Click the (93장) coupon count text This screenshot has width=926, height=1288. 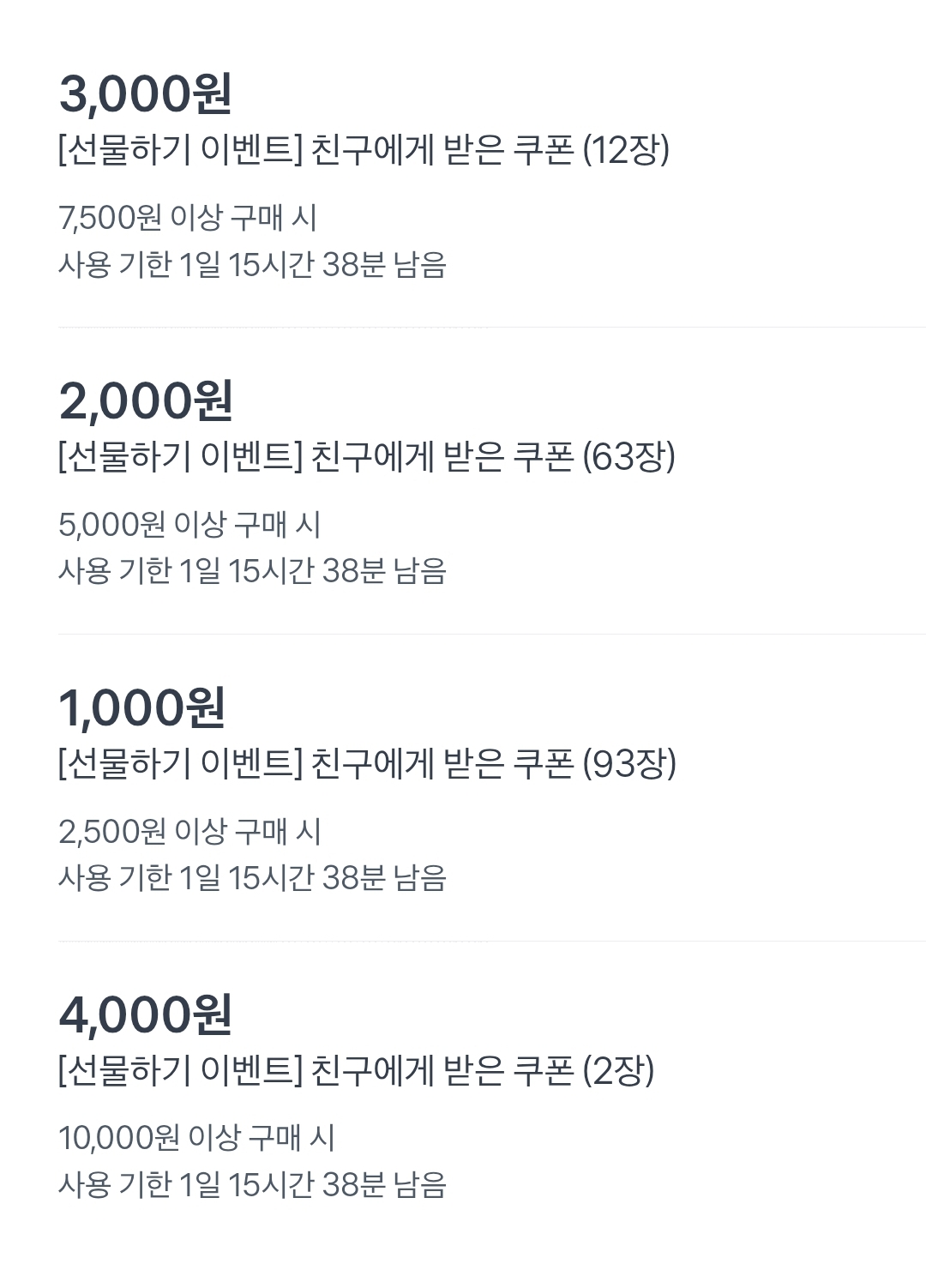click(629, 764)
